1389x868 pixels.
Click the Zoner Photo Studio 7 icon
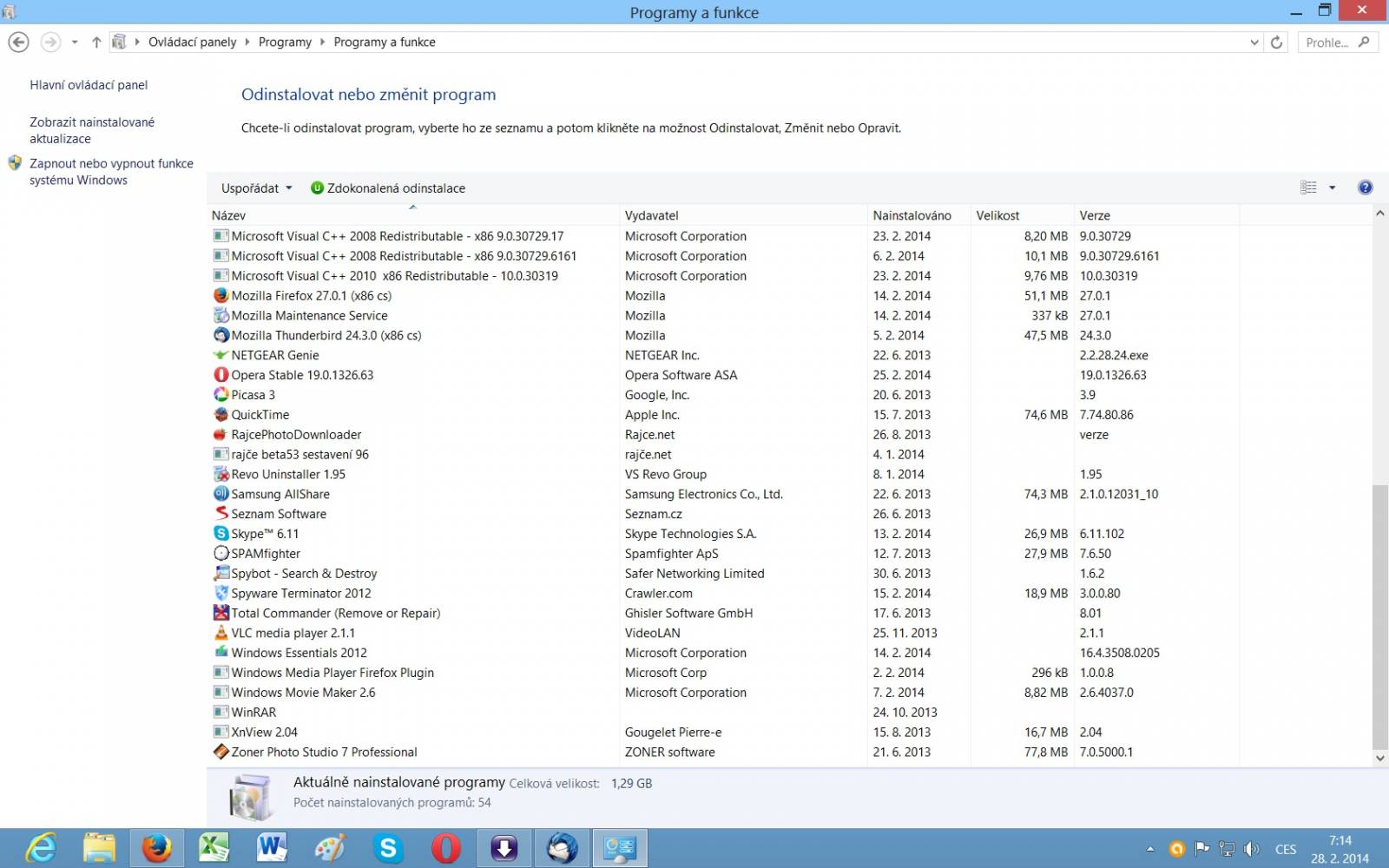coord(221,753)
